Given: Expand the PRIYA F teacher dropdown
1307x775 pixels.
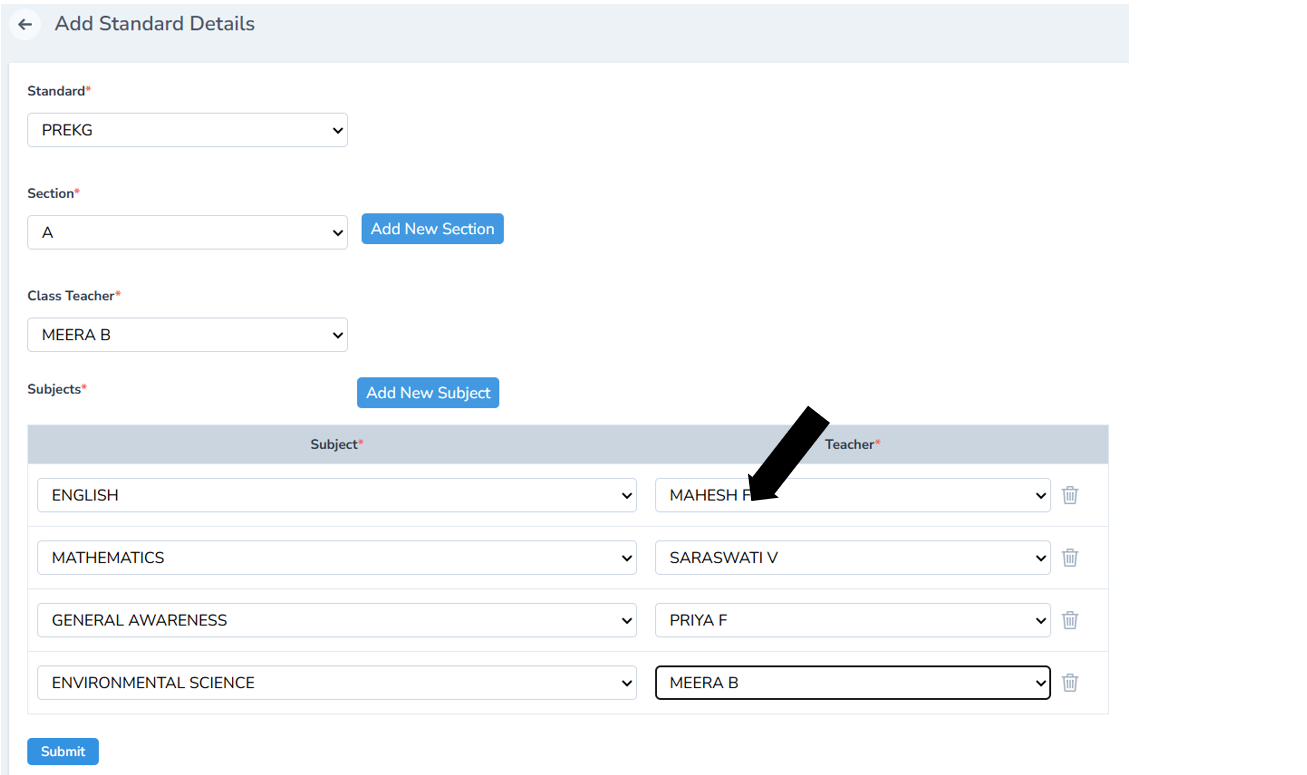Looking at the screenshot, I should [x=852, y=620].
